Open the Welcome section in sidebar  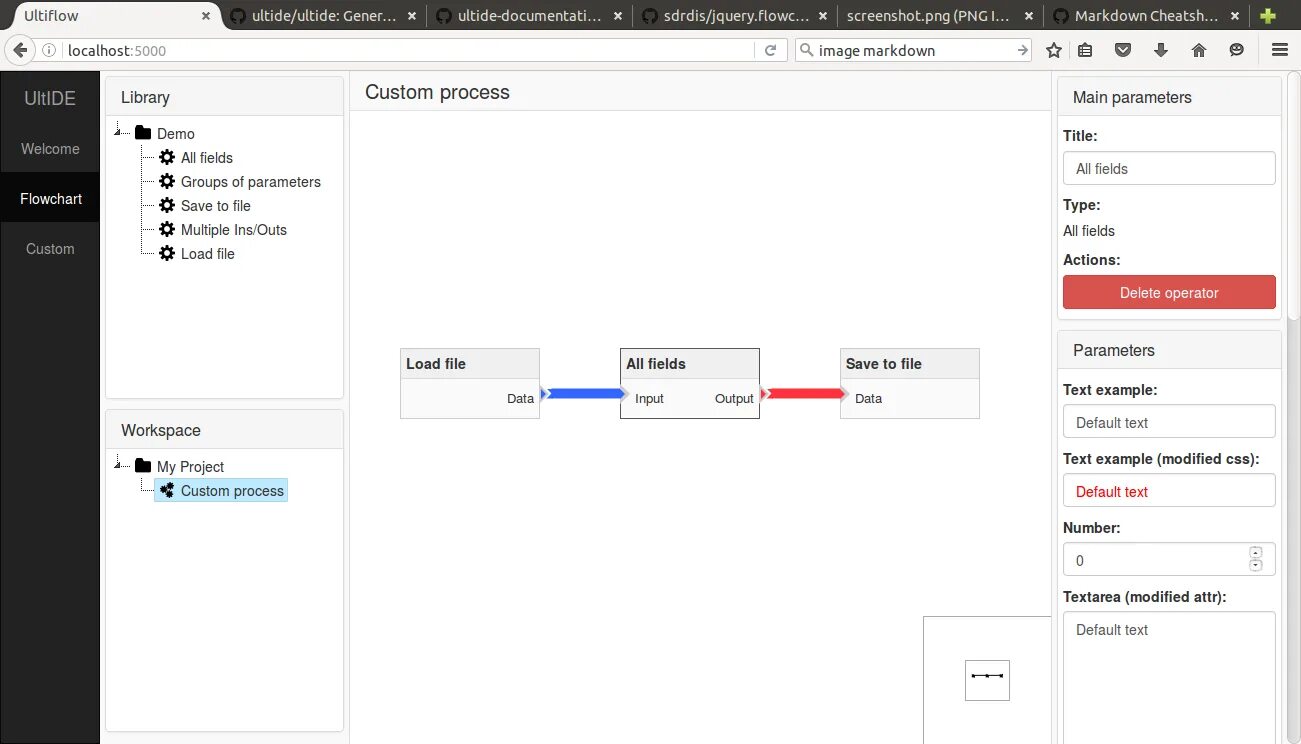(50, 149)
